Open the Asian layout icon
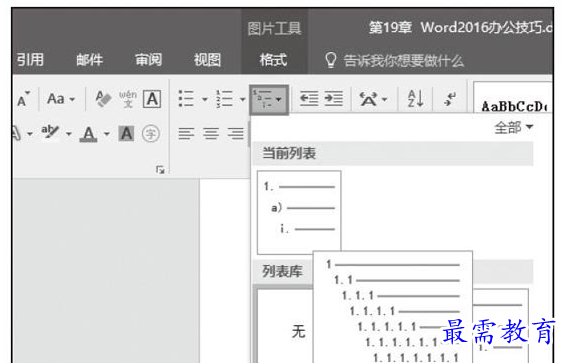 point(368,99)
